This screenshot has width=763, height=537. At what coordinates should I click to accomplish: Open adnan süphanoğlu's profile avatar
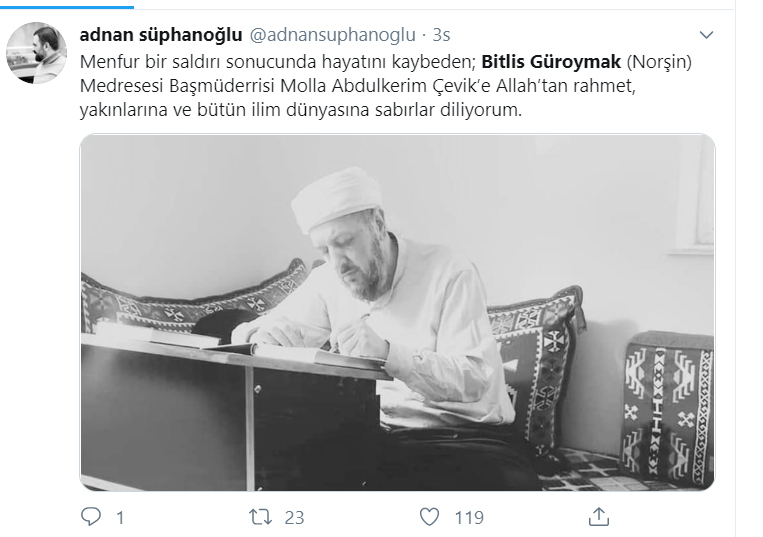(36, 53)
